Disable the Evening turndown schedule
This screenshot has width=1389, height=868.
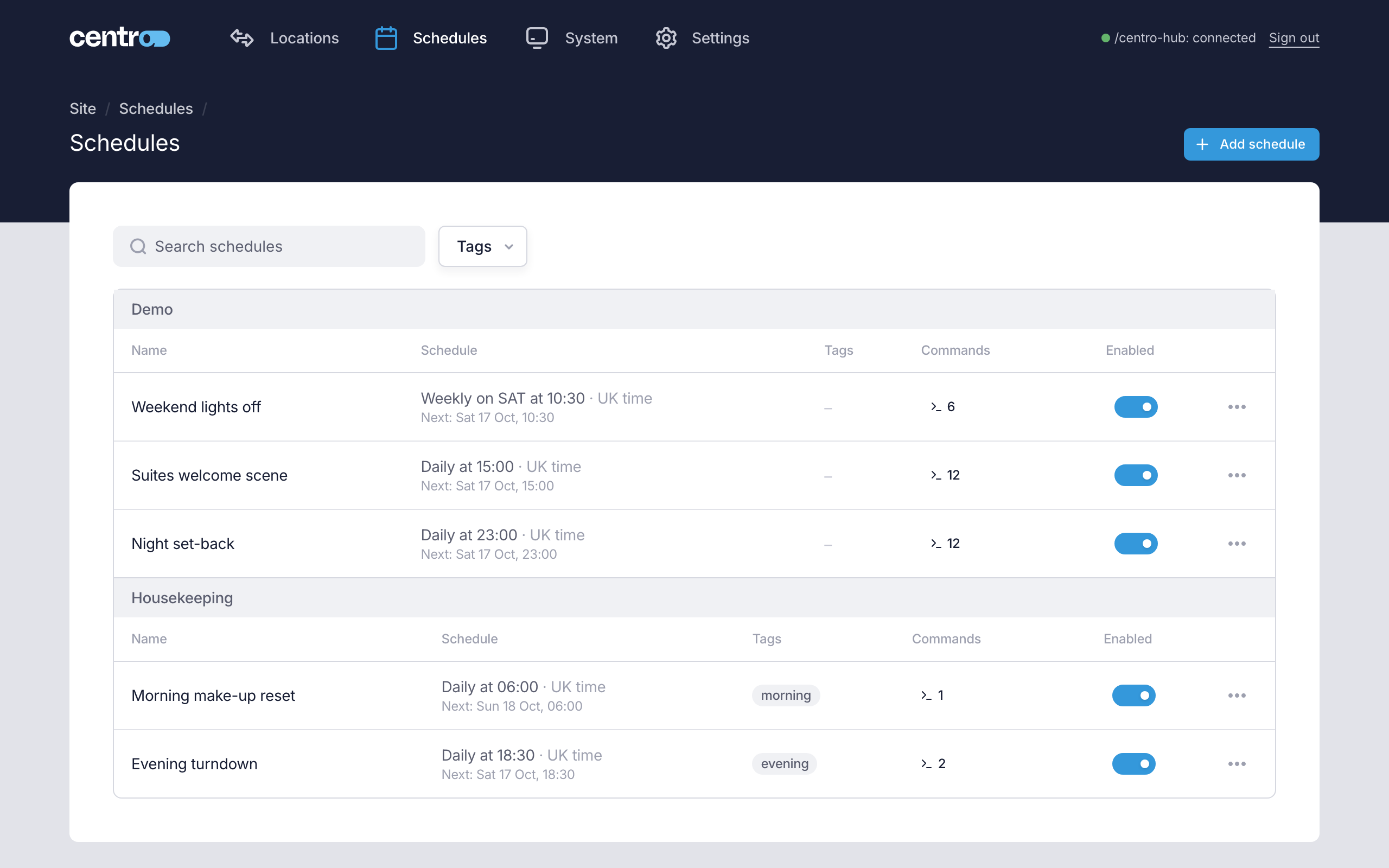[1133, 764]
